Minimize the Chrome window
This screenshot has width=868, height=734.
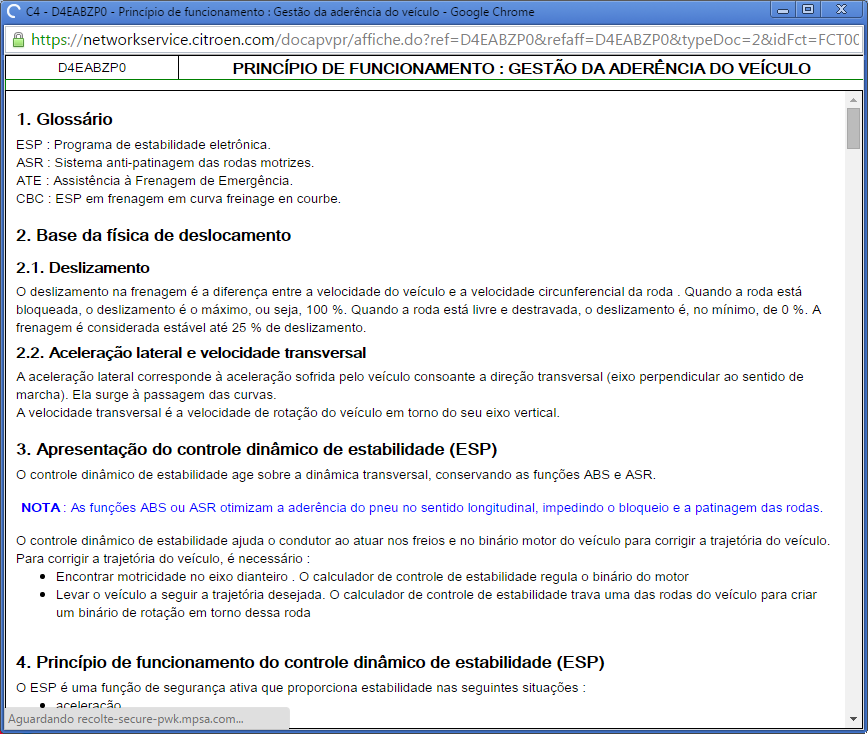[783, 10]
